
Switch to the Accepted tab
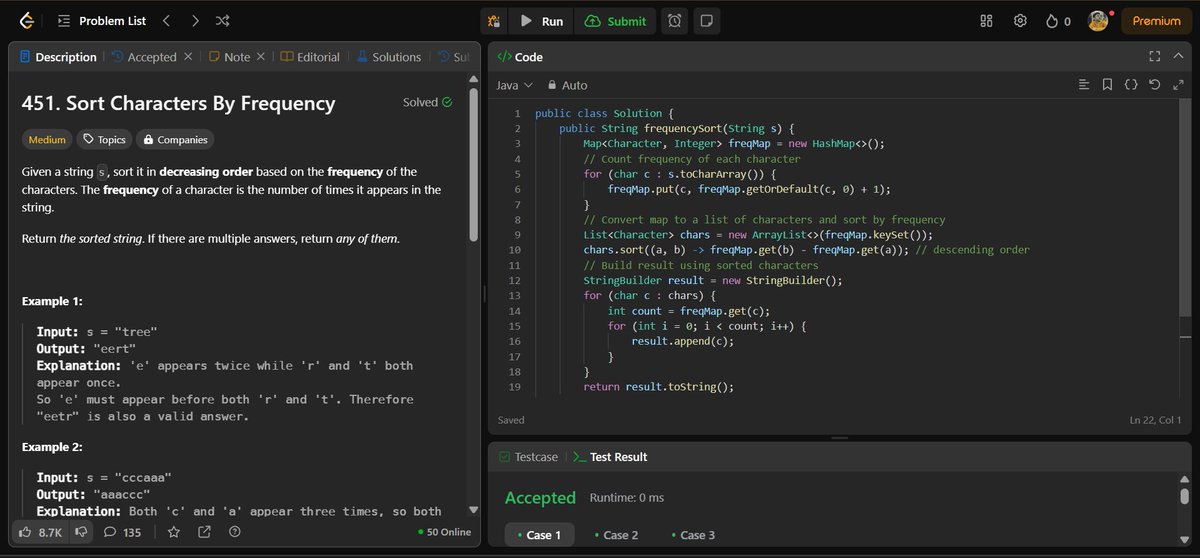point(144,57)
